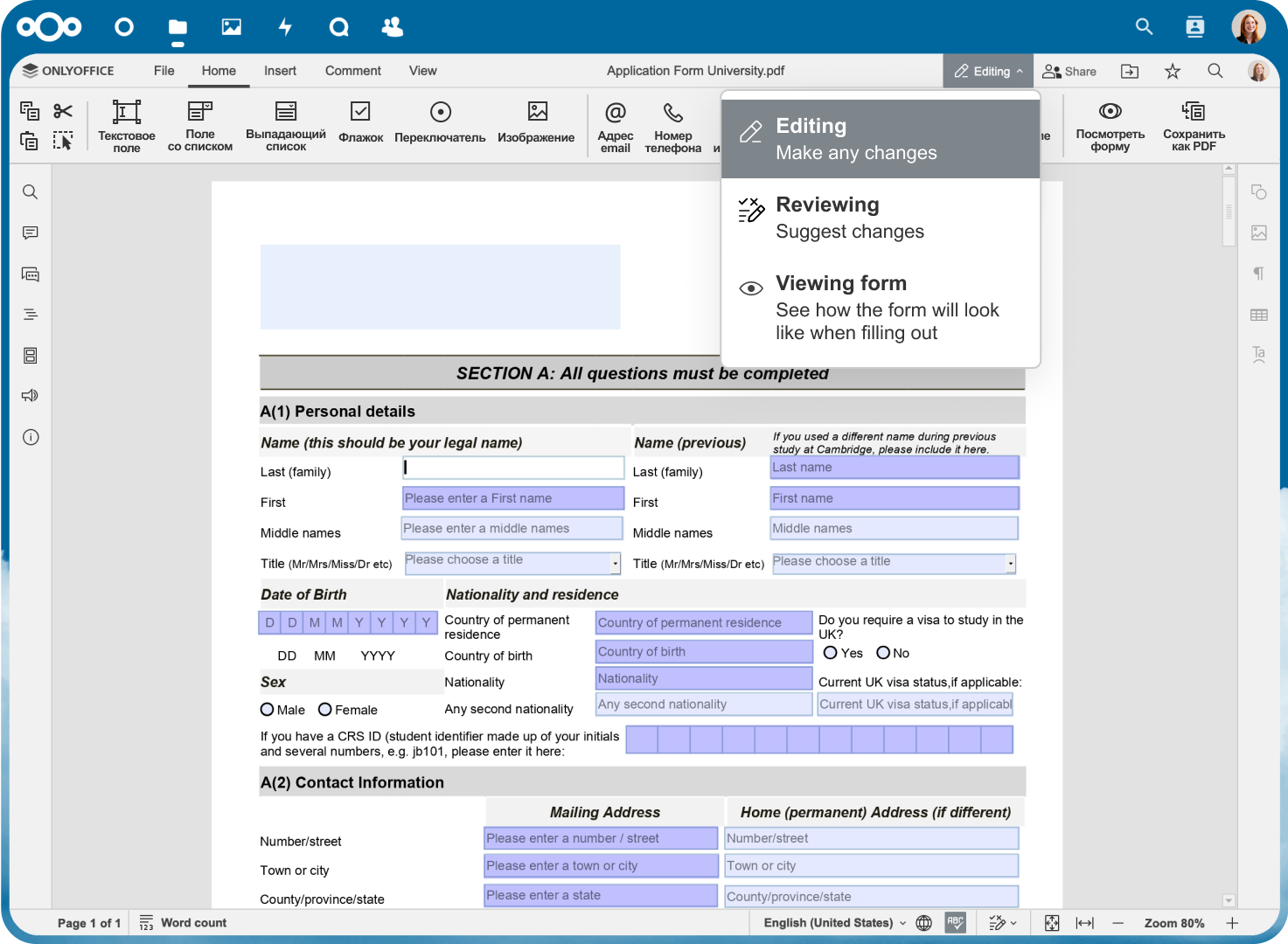Image resolution: width=1288 pixels, height=944 pixels.
Task: Open the Comments panel in left sidebar
Action: pyautogui.click(x=31, y=233)
